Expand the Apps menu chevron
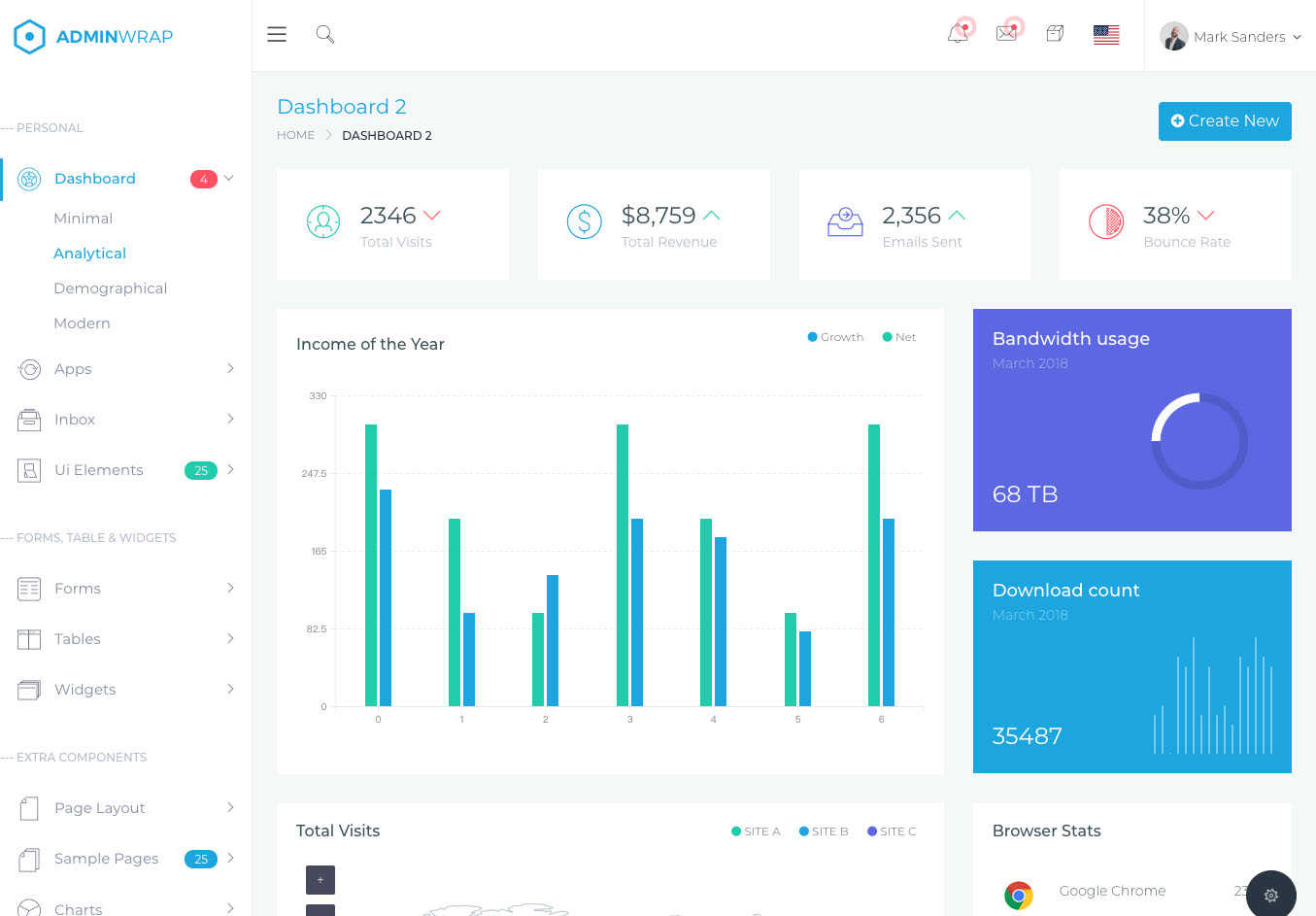 pyautogui.click(x=230, y=368)
